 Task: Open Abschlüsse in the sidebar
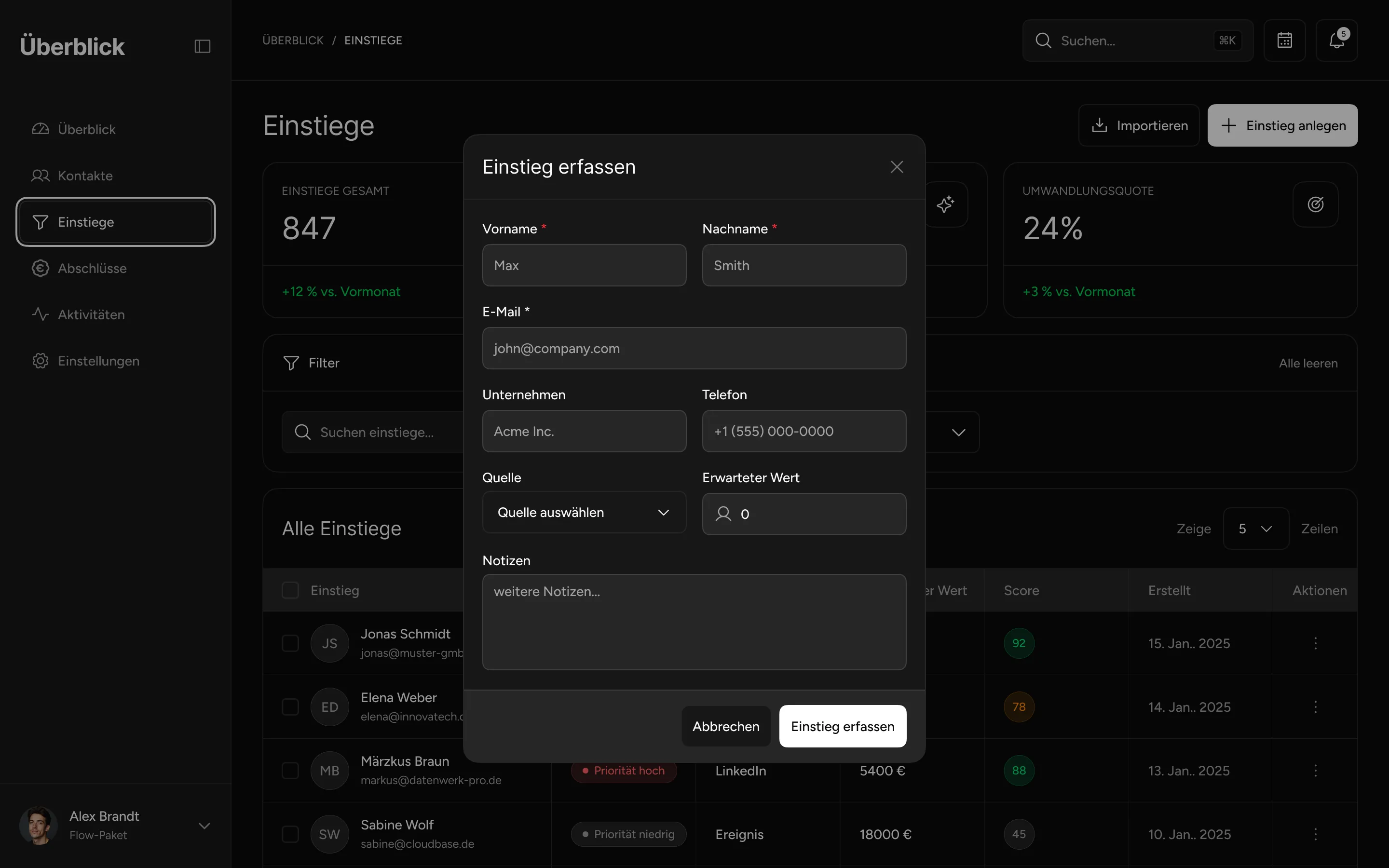pos(115,268)
